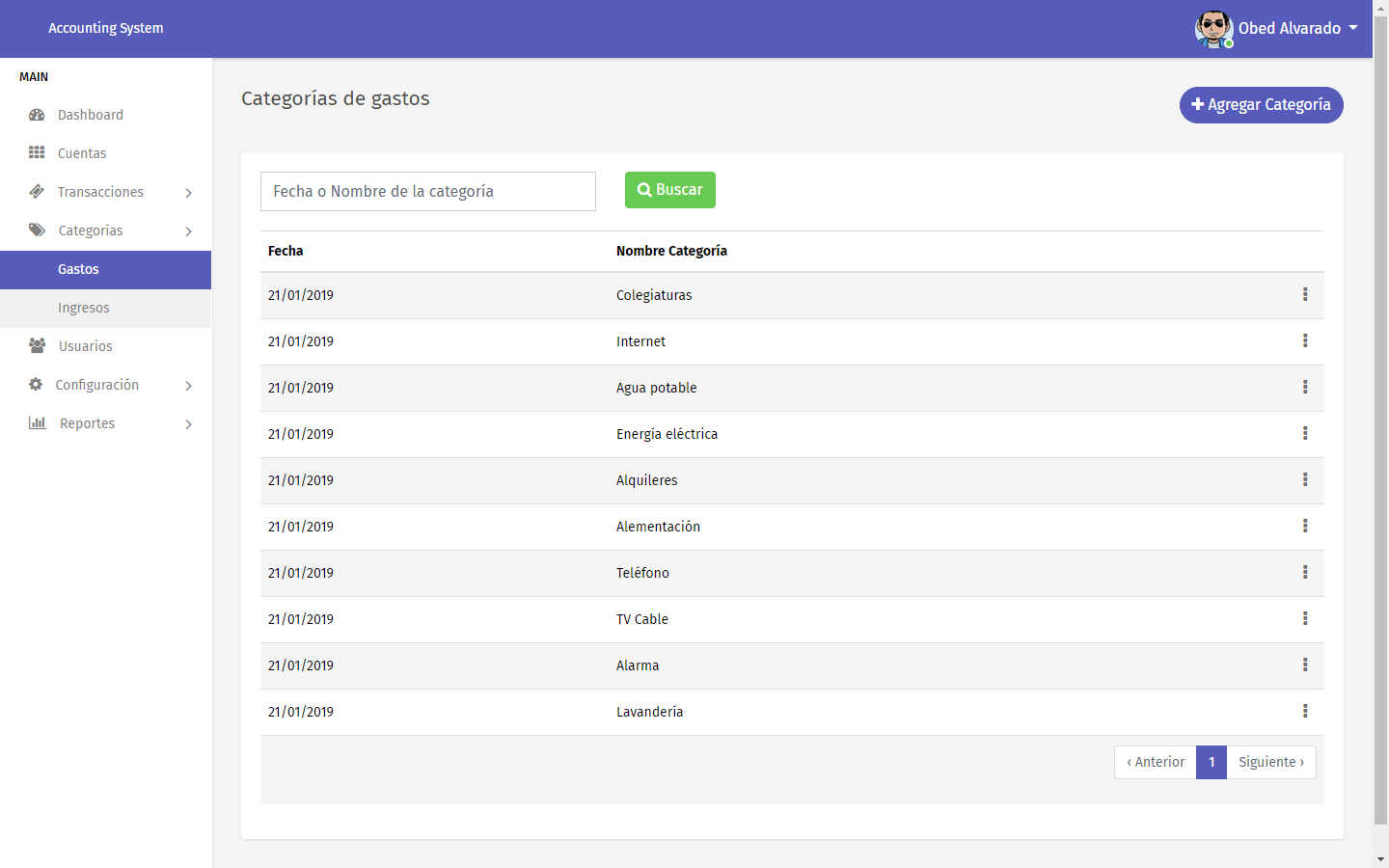Click the Cuentas grid icon

[37, 152]
